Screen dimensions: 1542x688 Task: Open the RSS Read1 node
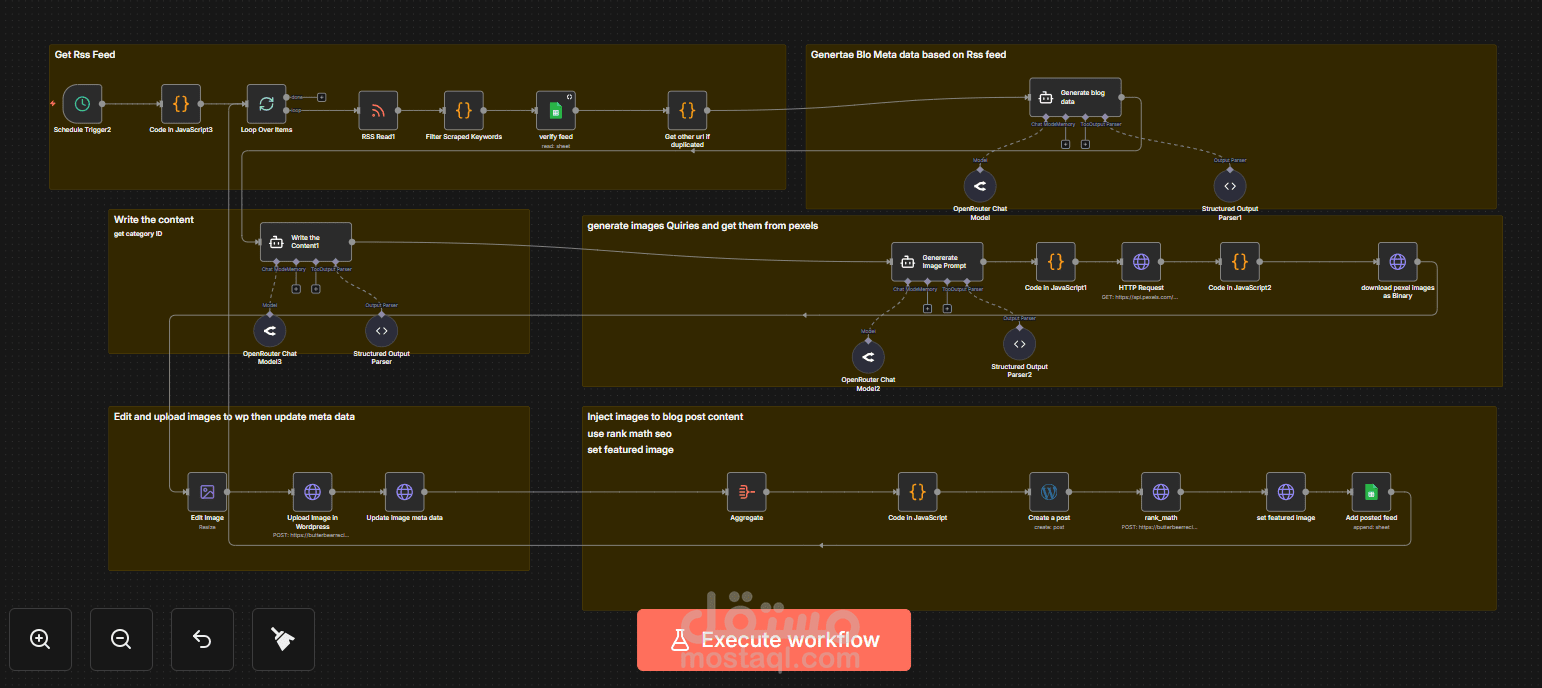point(378,110)
